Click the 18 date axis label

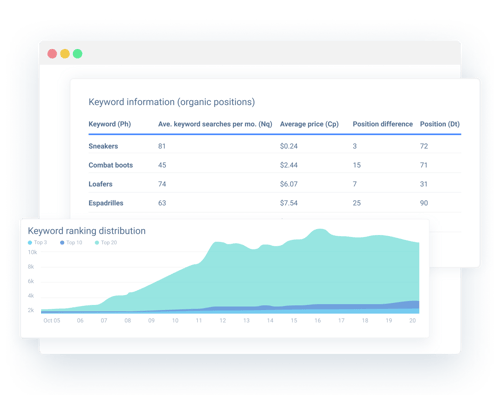click(365, 320)
